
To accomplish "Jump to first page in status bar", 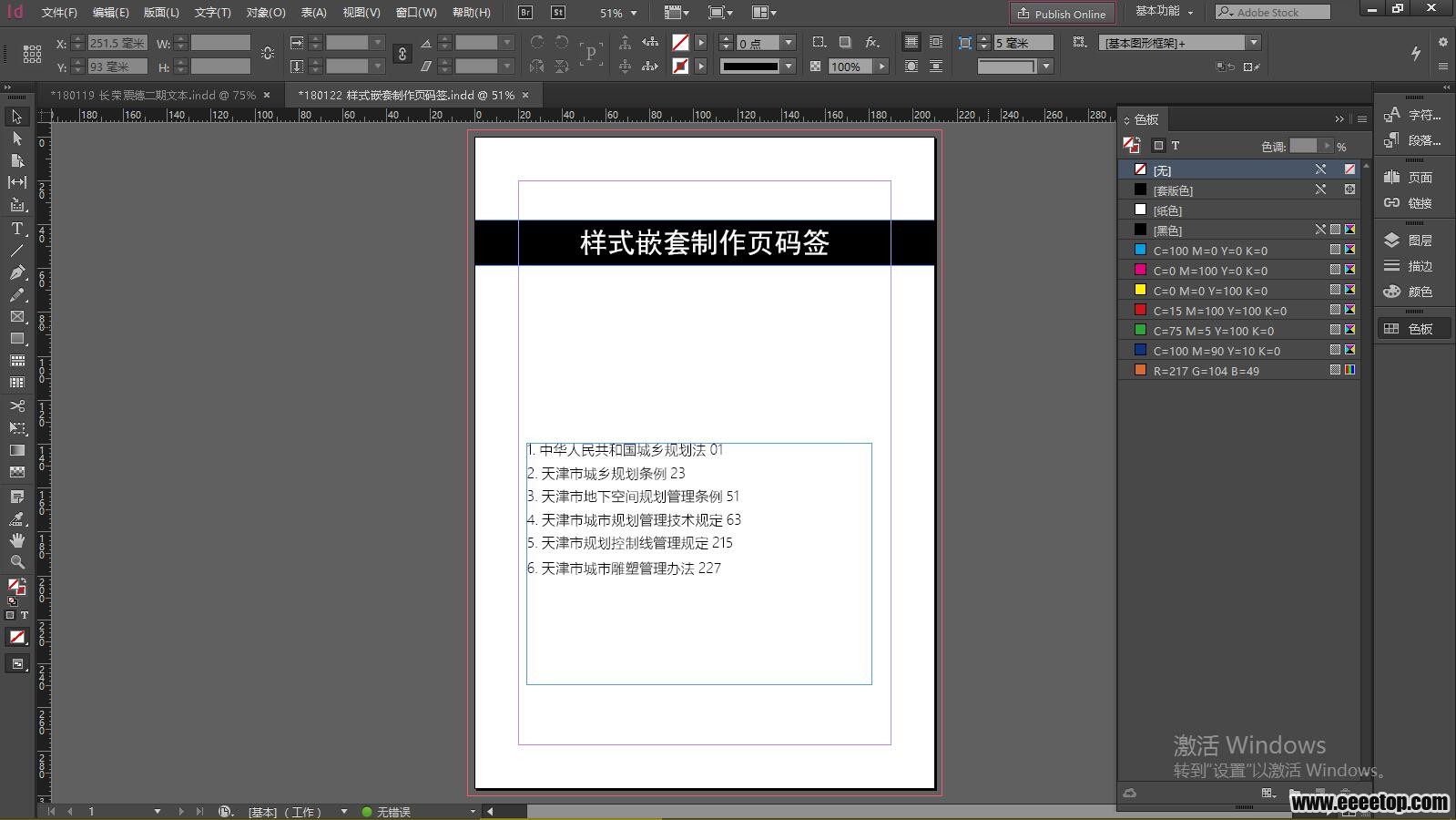I will pyautogui.click(x=51, y=812).
